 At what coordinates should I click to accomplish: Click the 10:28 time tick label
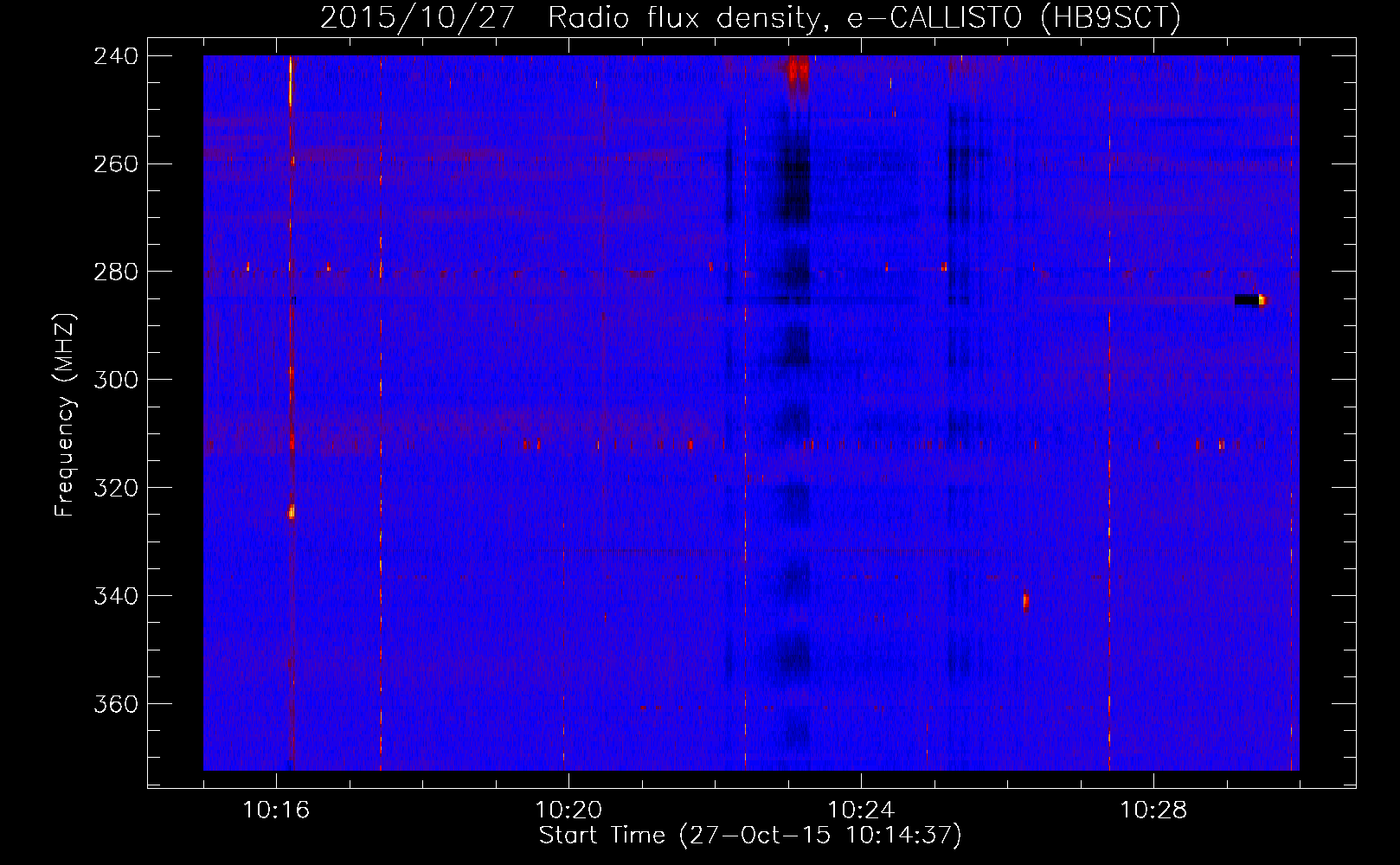[x=1153, y=811]
